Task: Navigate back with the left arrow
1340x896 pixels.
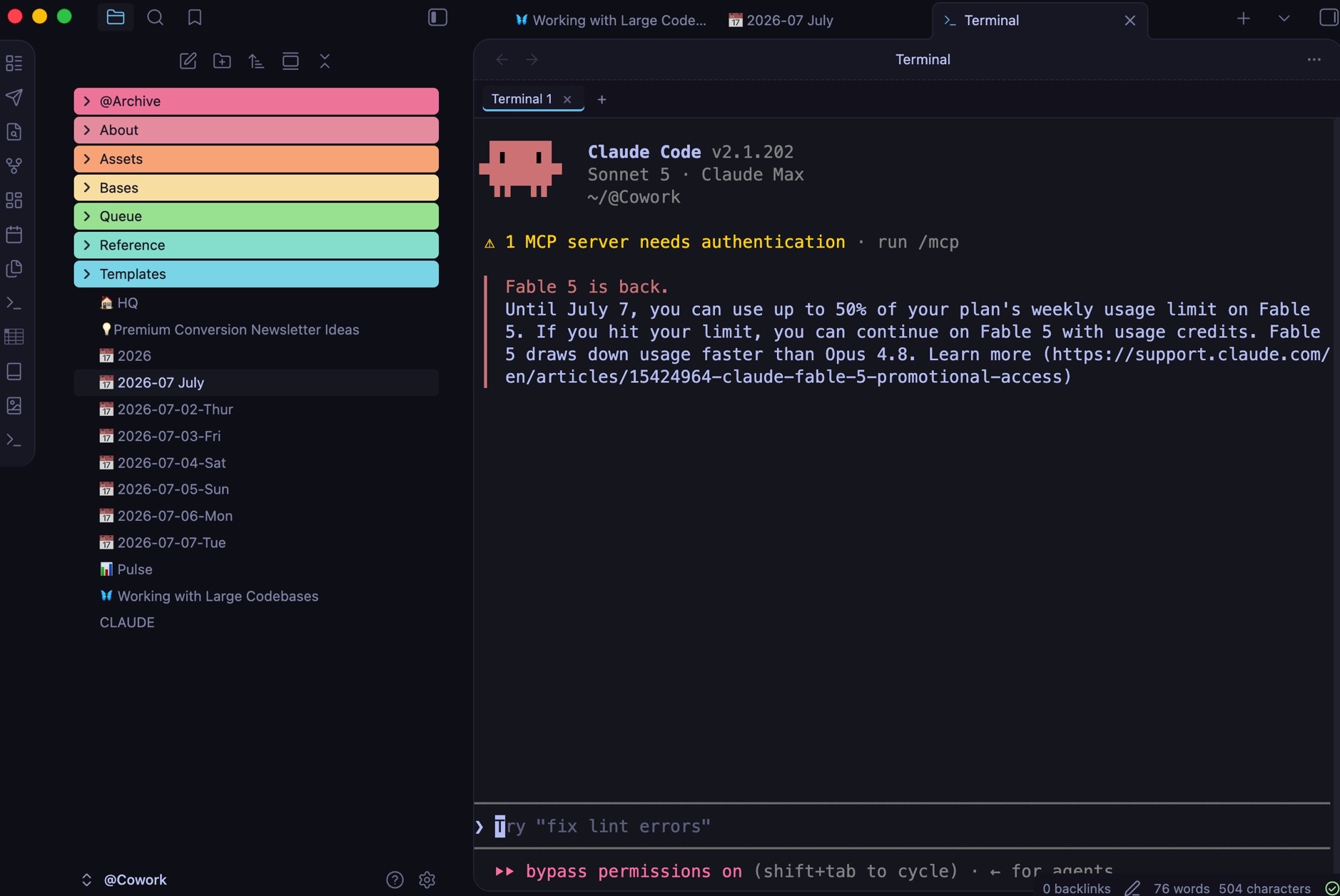Action: (x=502, y=59)
